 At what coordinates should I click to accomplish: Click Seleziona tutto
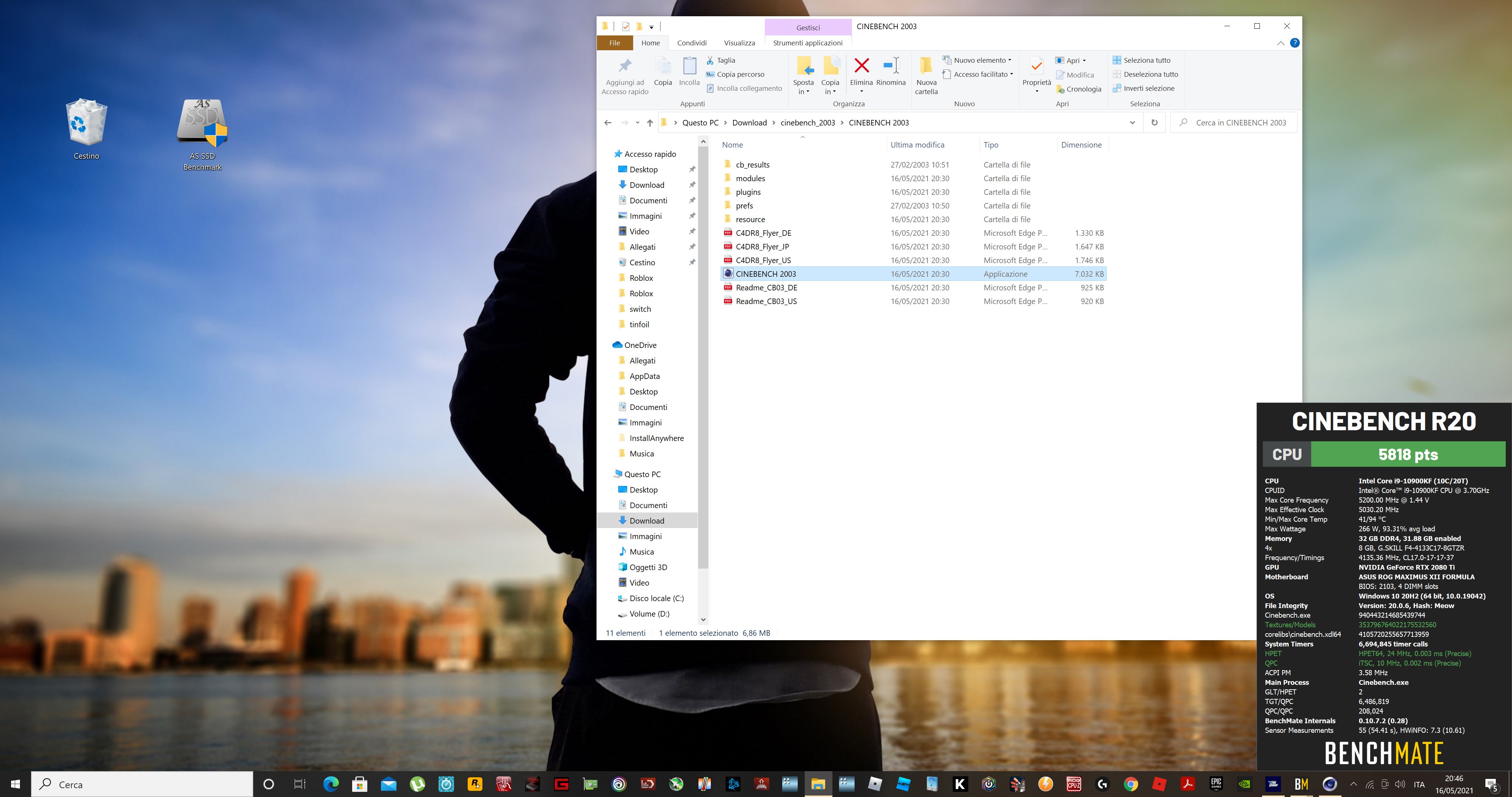[1141, 60]
